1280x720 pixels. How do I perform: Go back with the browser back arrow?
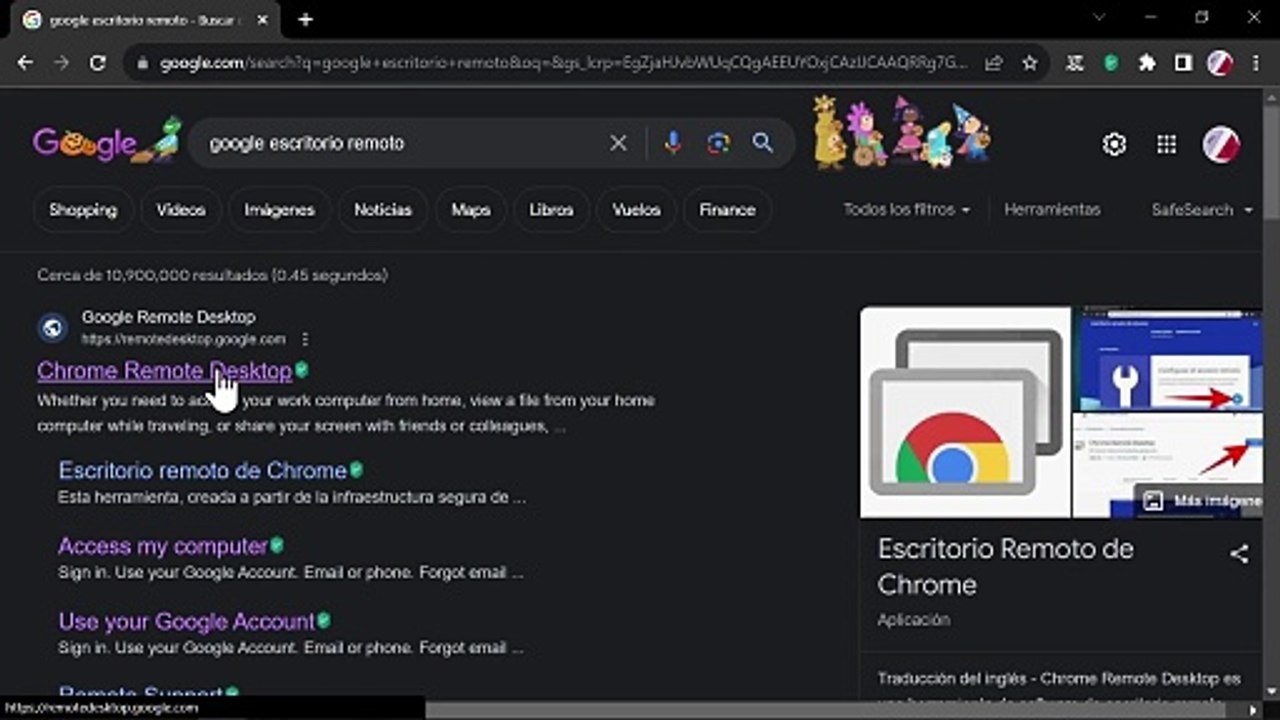(25, 63)
